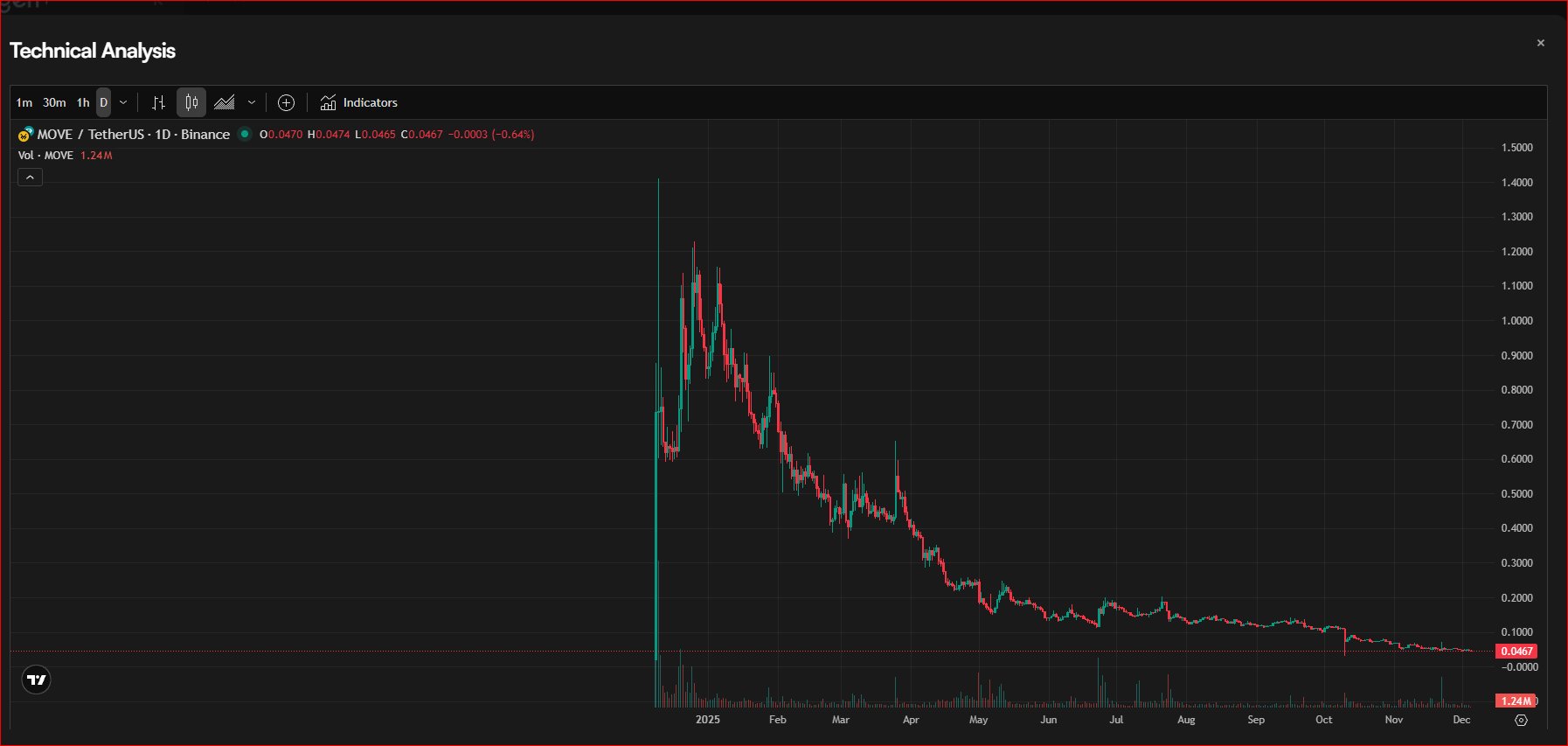Expand the chart style dropdown arrow
This screenshot has height=746, width=1568.
tap(252, 102)
